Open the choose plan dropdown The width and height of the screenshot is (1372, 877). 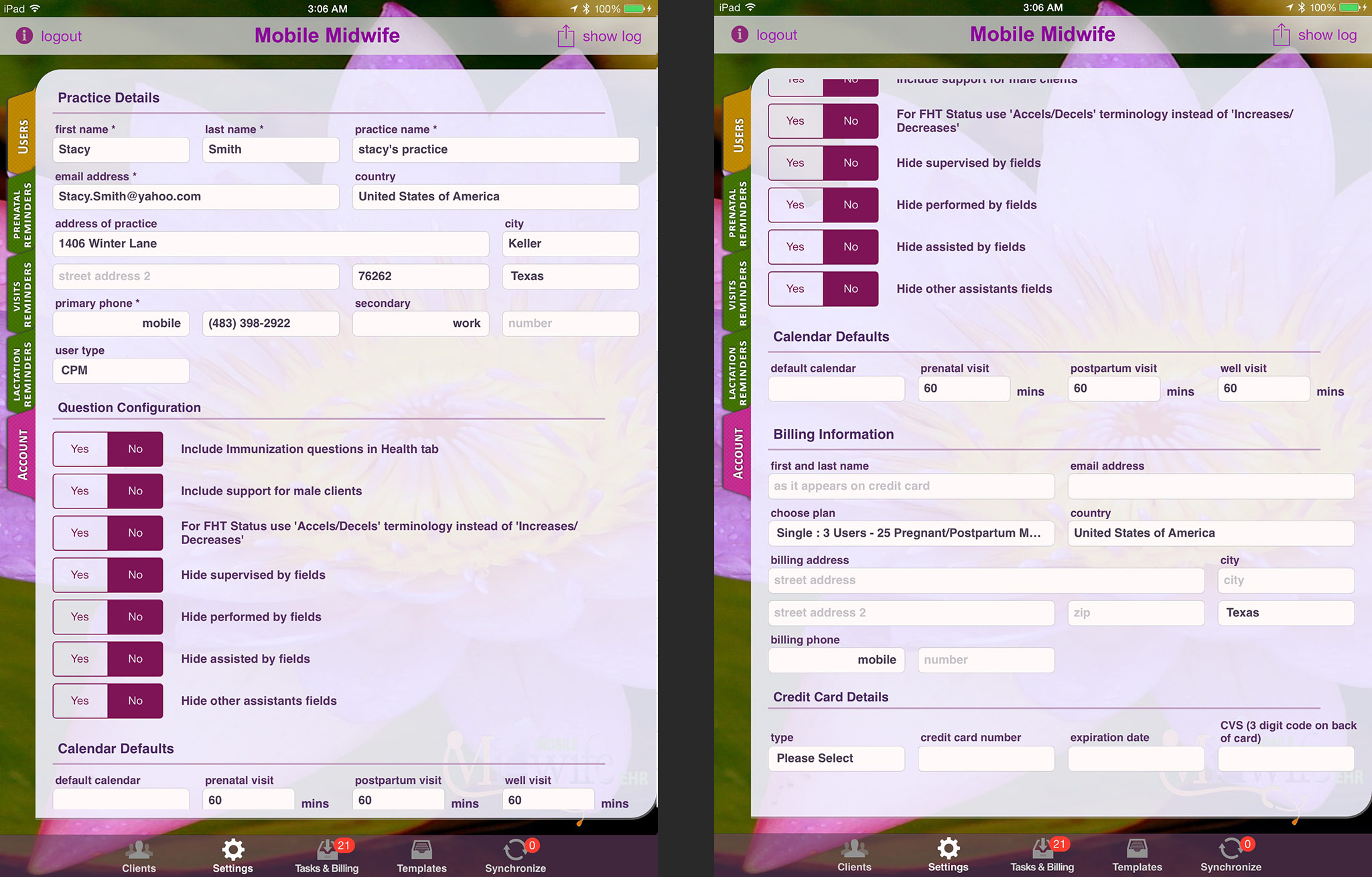(x=910, y=533)
